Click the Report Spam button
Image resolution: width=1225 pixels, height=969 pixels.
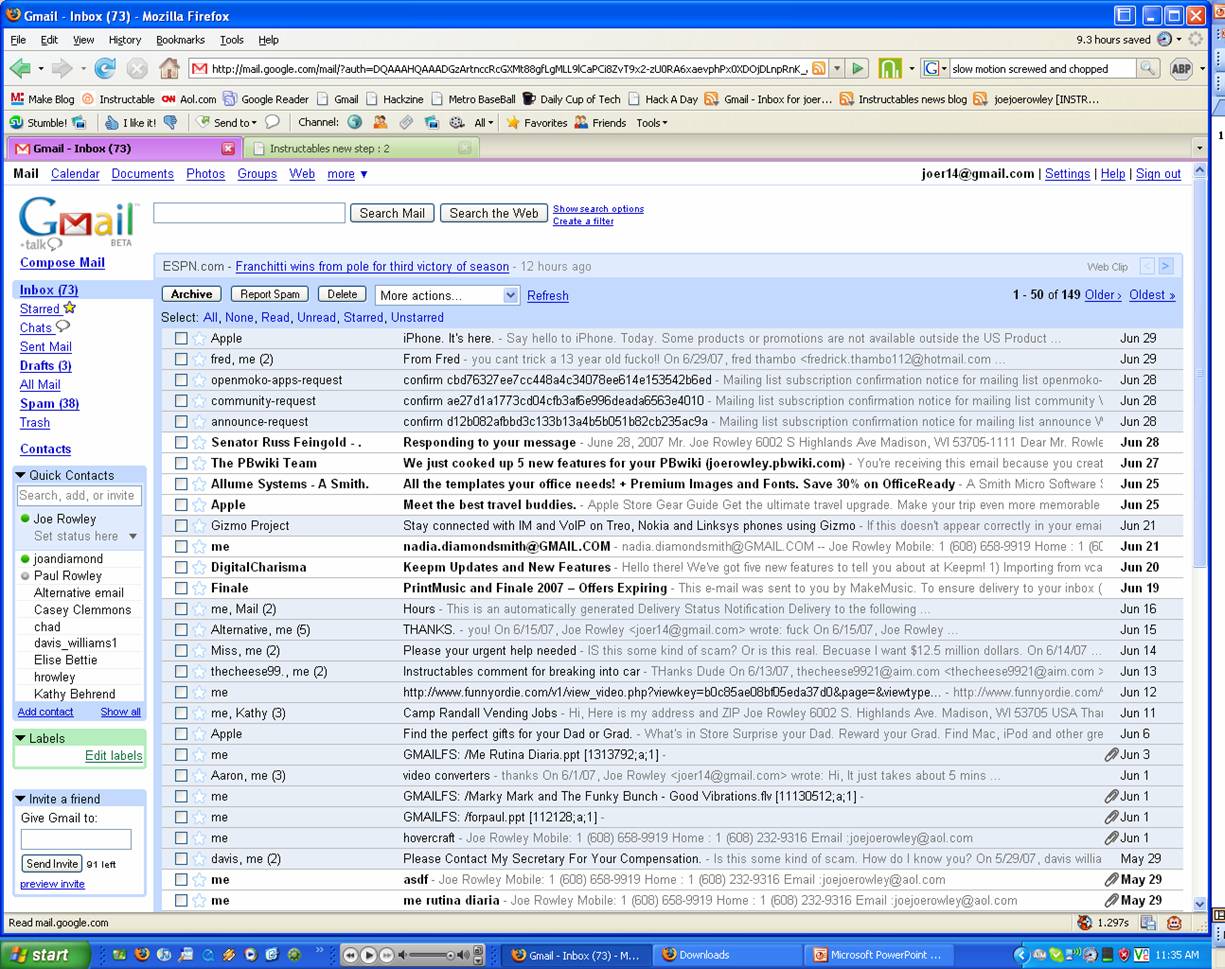269,294
